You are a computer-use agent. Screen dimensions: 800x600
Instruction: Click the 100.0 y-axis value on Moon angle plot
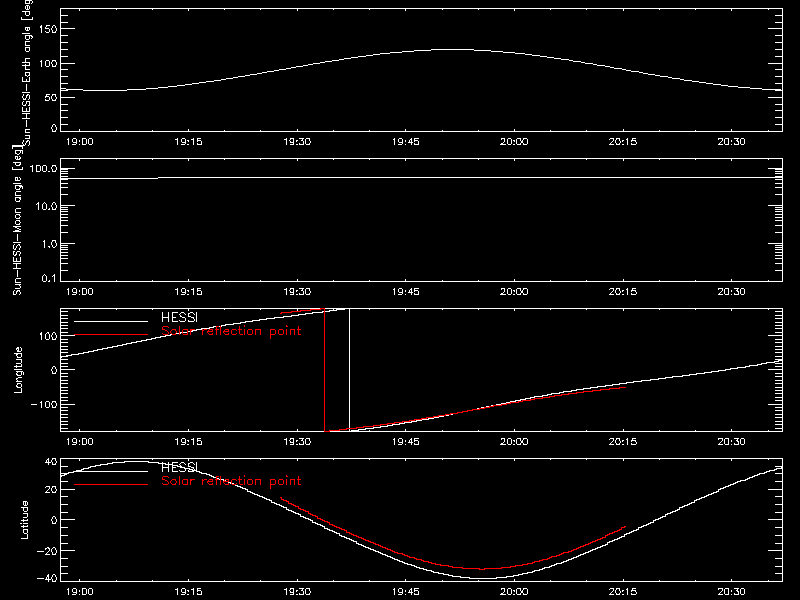pyautogui.click(x=43, y=169)
